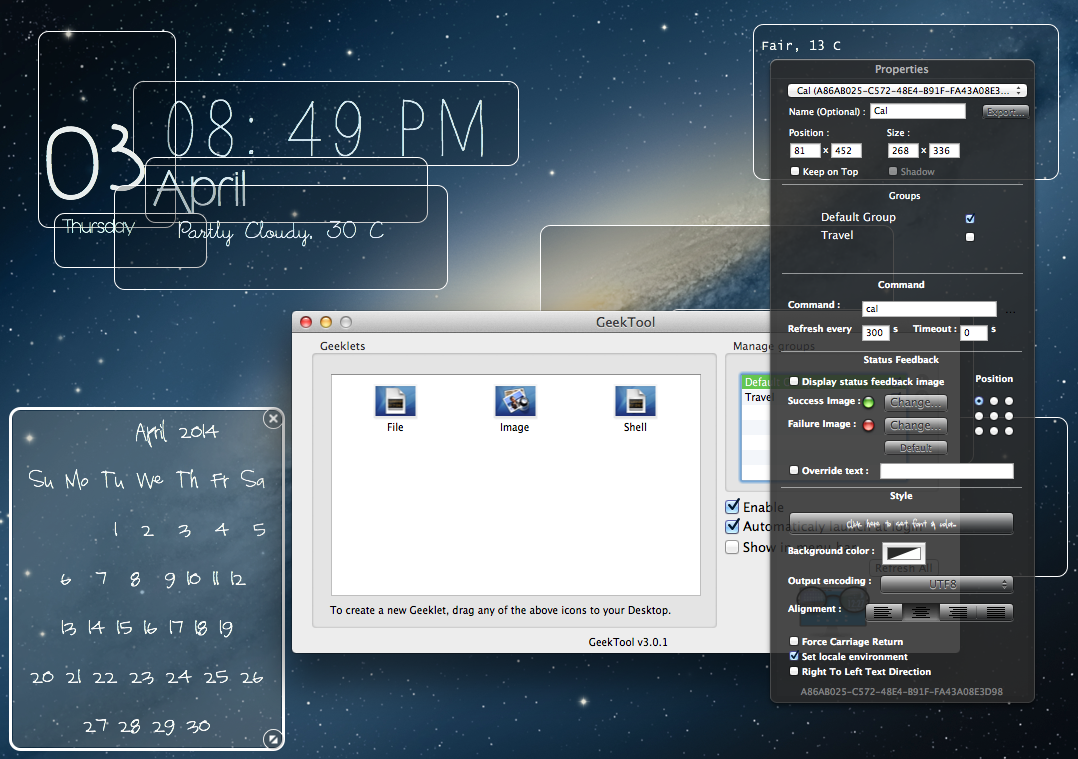Click the Export button
This screenshot has height=759, width=1078.
(1005, 112)
